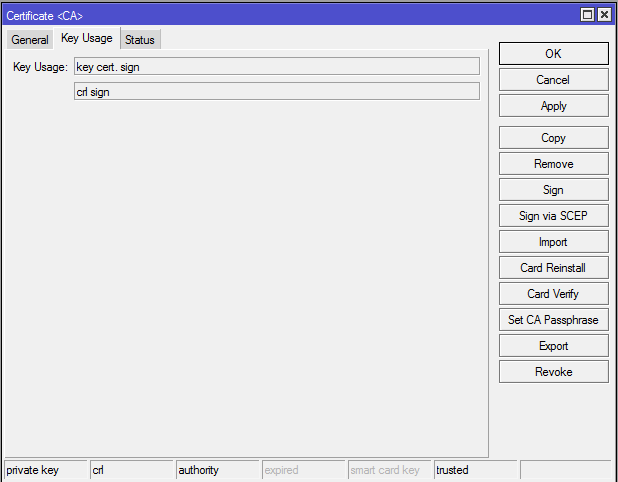Viewport: 618px width, 482px height.
Task: Remove the CA certificate
Action: pos(553,164)
